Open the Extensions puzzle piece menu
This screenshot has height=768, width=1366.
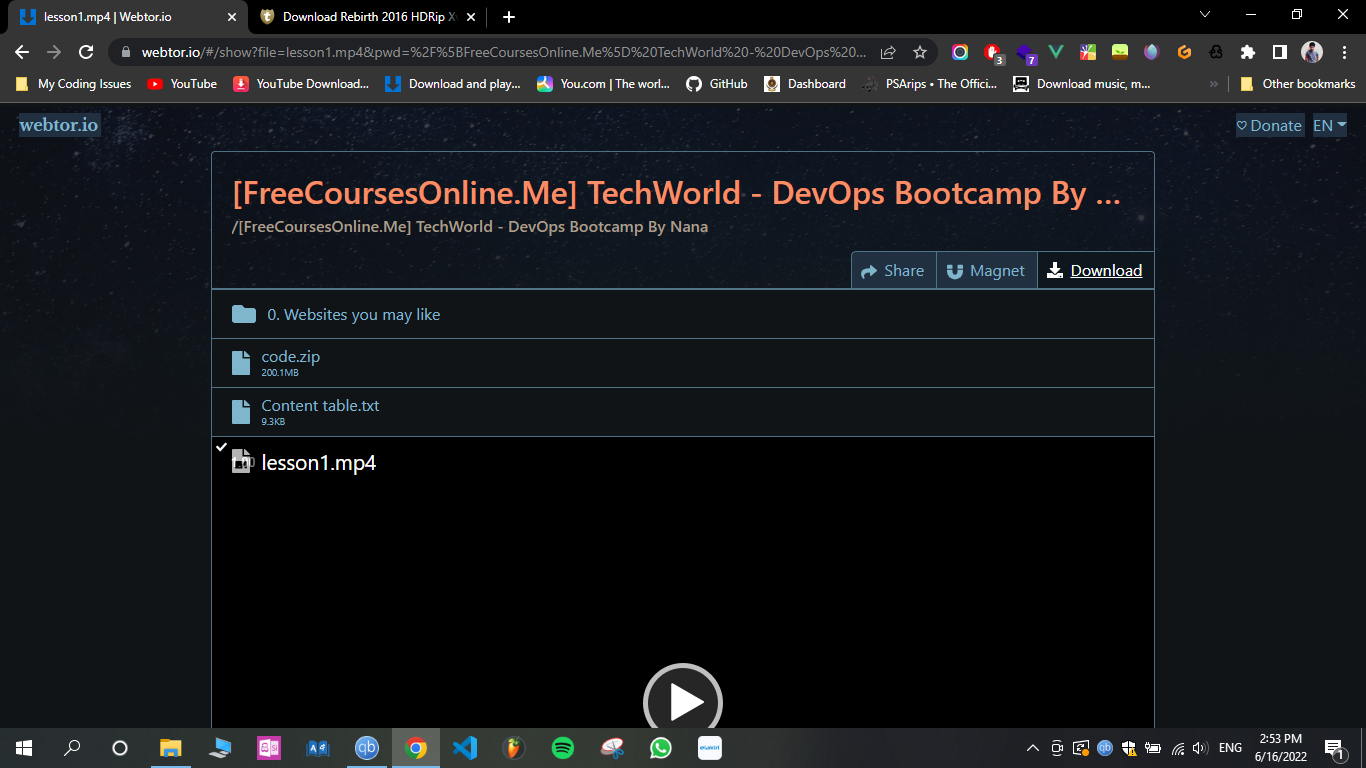click(1248, 52)
